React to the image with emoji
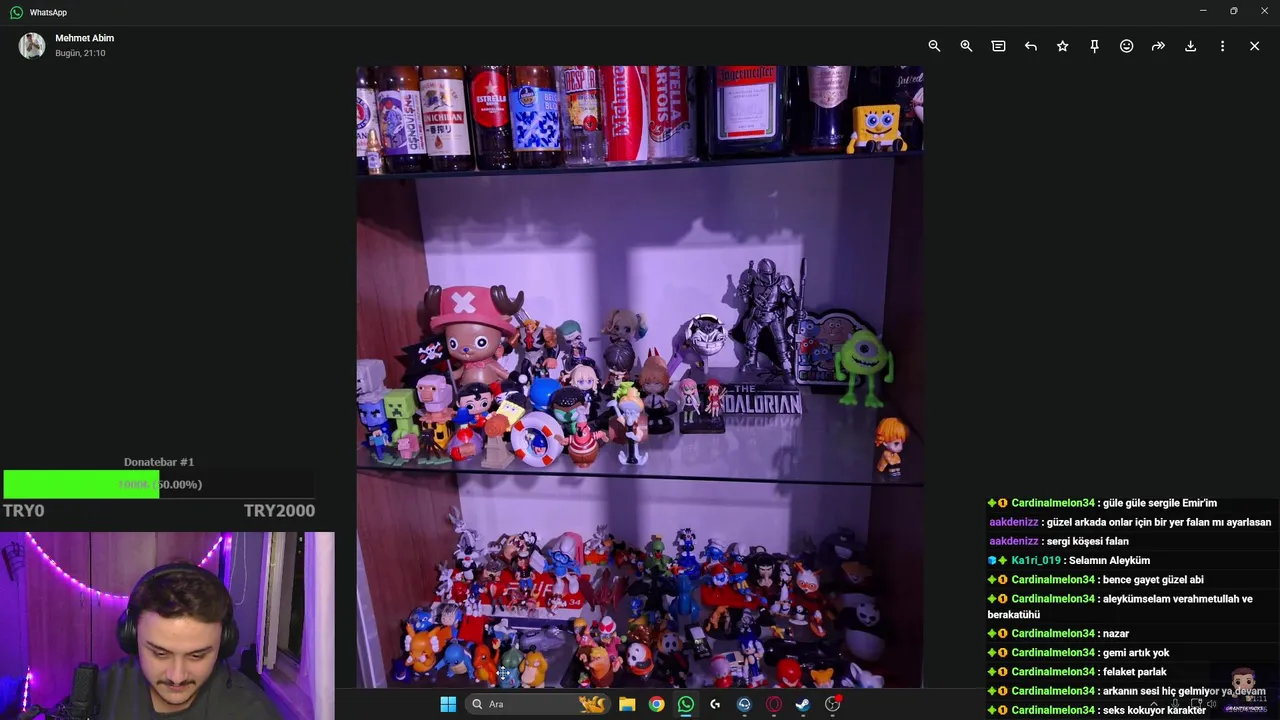Viewport: 1280px width, 720px height. click(1126, 46)
